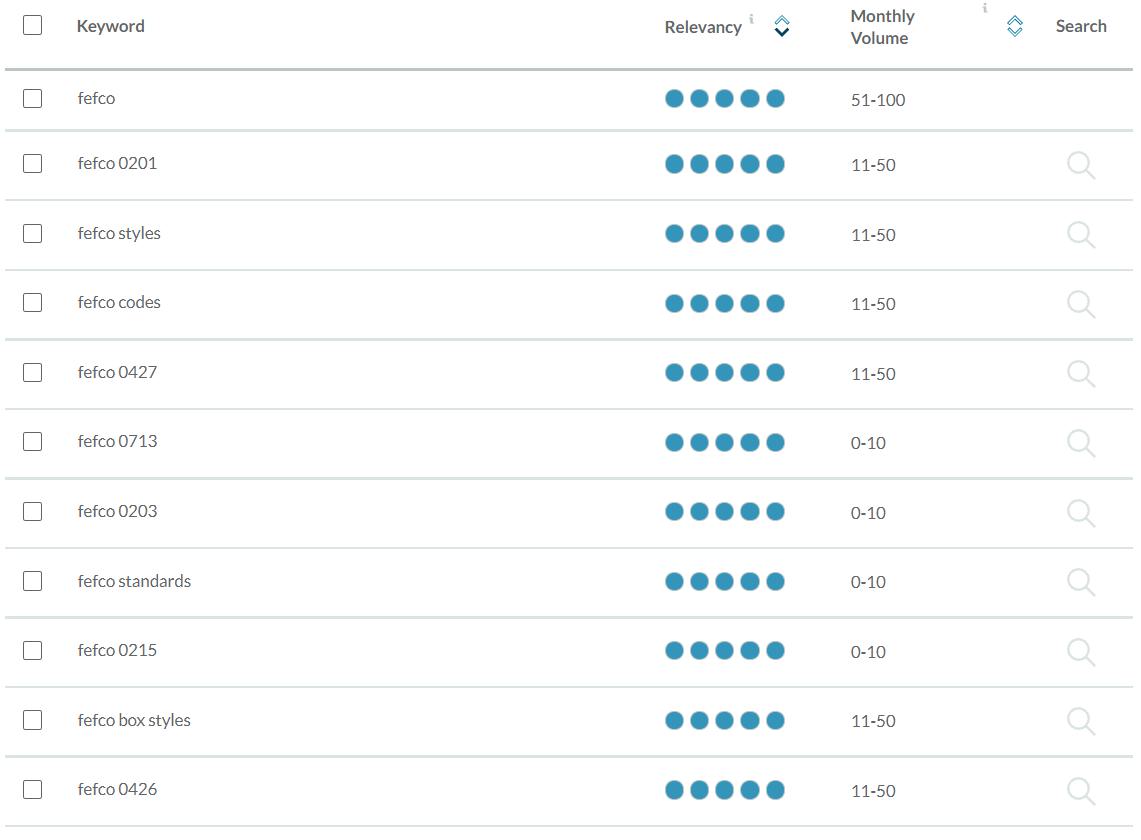This screenshot has width=1141, height=840.
Task: Click magnifier icon for fefco styles
Action: click(x=1080, y=234)
